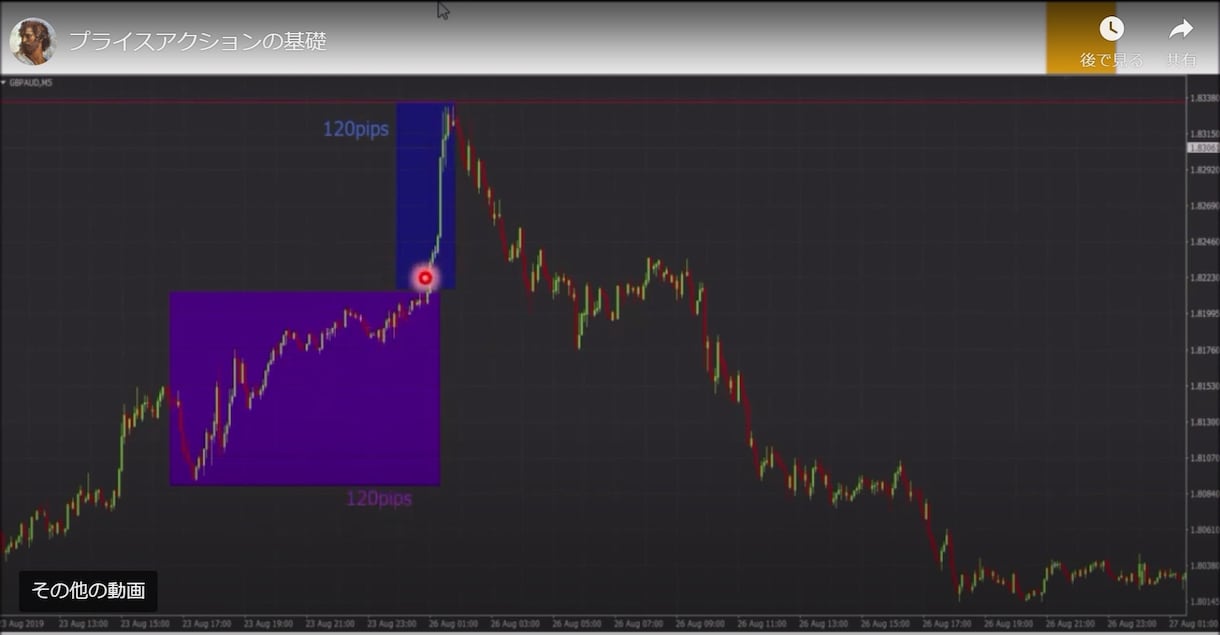
Task: Click the 1.8338 price level label
Action: [x=1204, y=98]
